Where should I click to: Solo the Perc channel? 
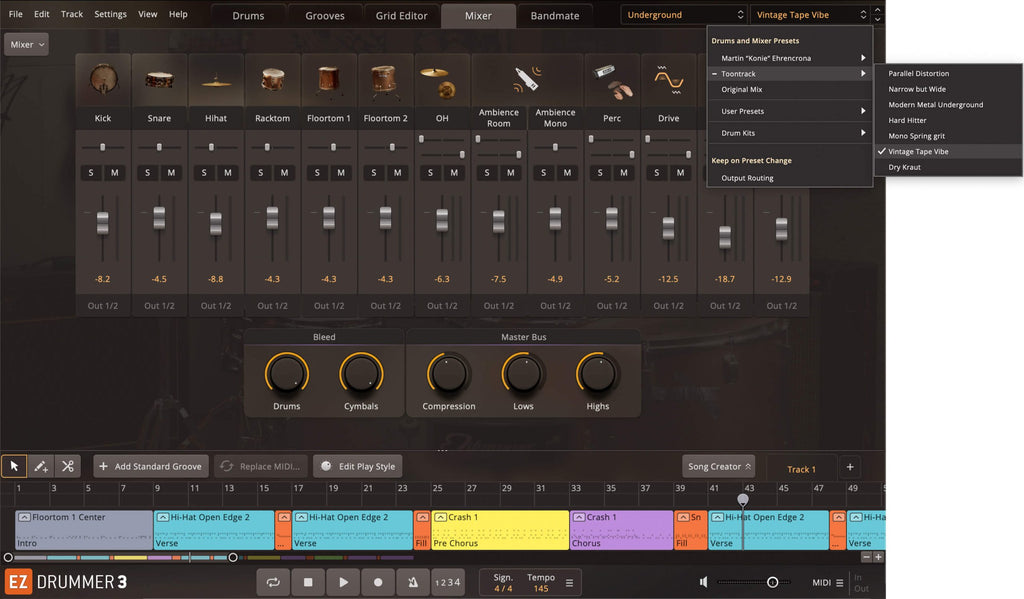tap(600, 172)
